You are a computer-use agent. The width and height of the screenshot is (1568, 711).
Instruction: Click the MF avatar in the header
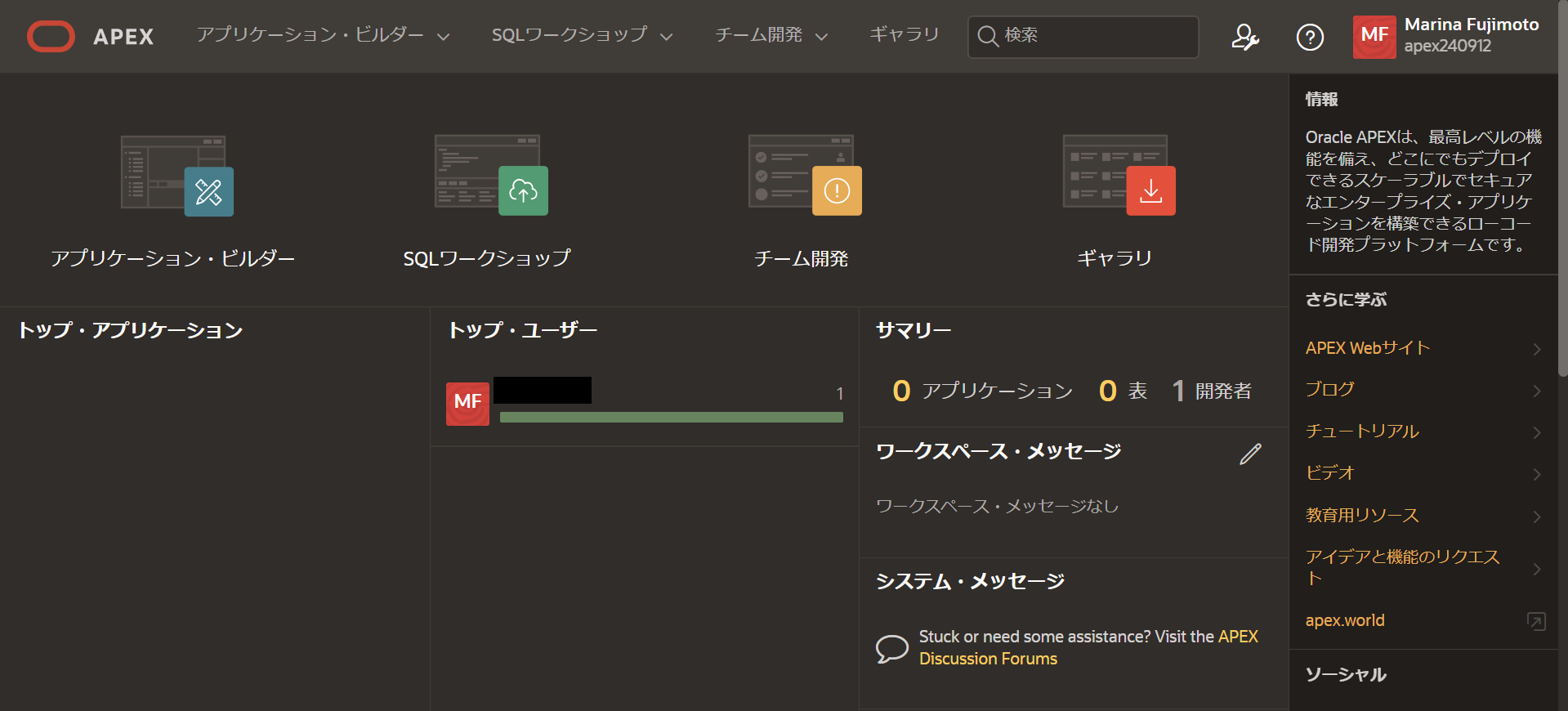coord(1374,37)
